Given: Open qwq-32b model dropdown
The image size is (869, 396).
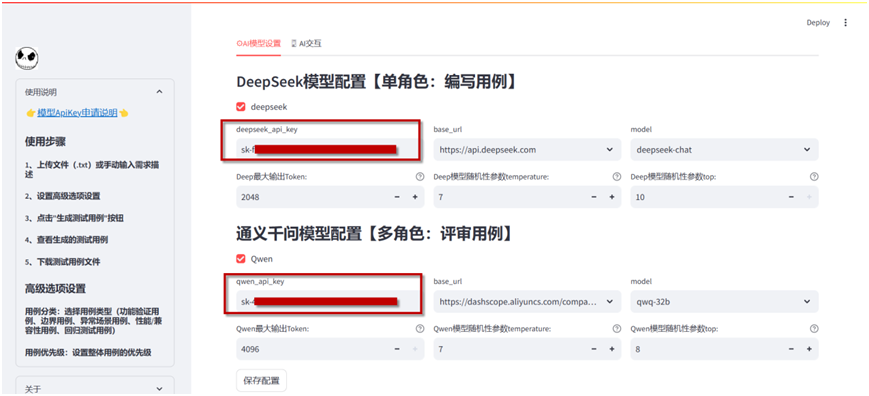Looking at the screenshot, I should (x=724, y=302).
